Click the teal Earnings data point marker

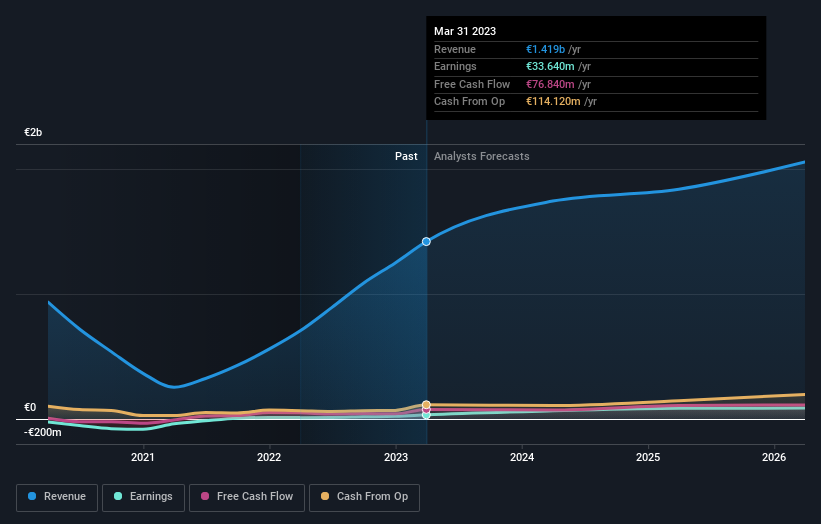coord(426,415)
